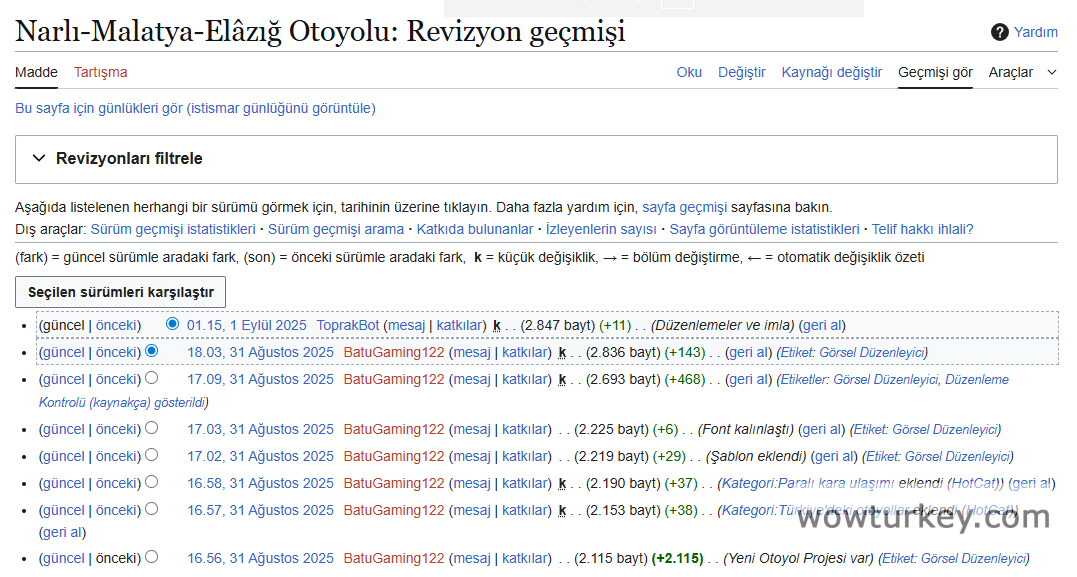
Task: Open the 16.56, 31 Ağustos 2025 revision
Action: click(260, 558)
